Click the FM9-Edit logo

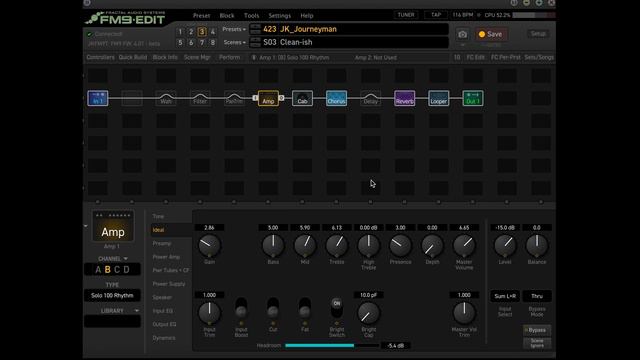pos(125,18)
